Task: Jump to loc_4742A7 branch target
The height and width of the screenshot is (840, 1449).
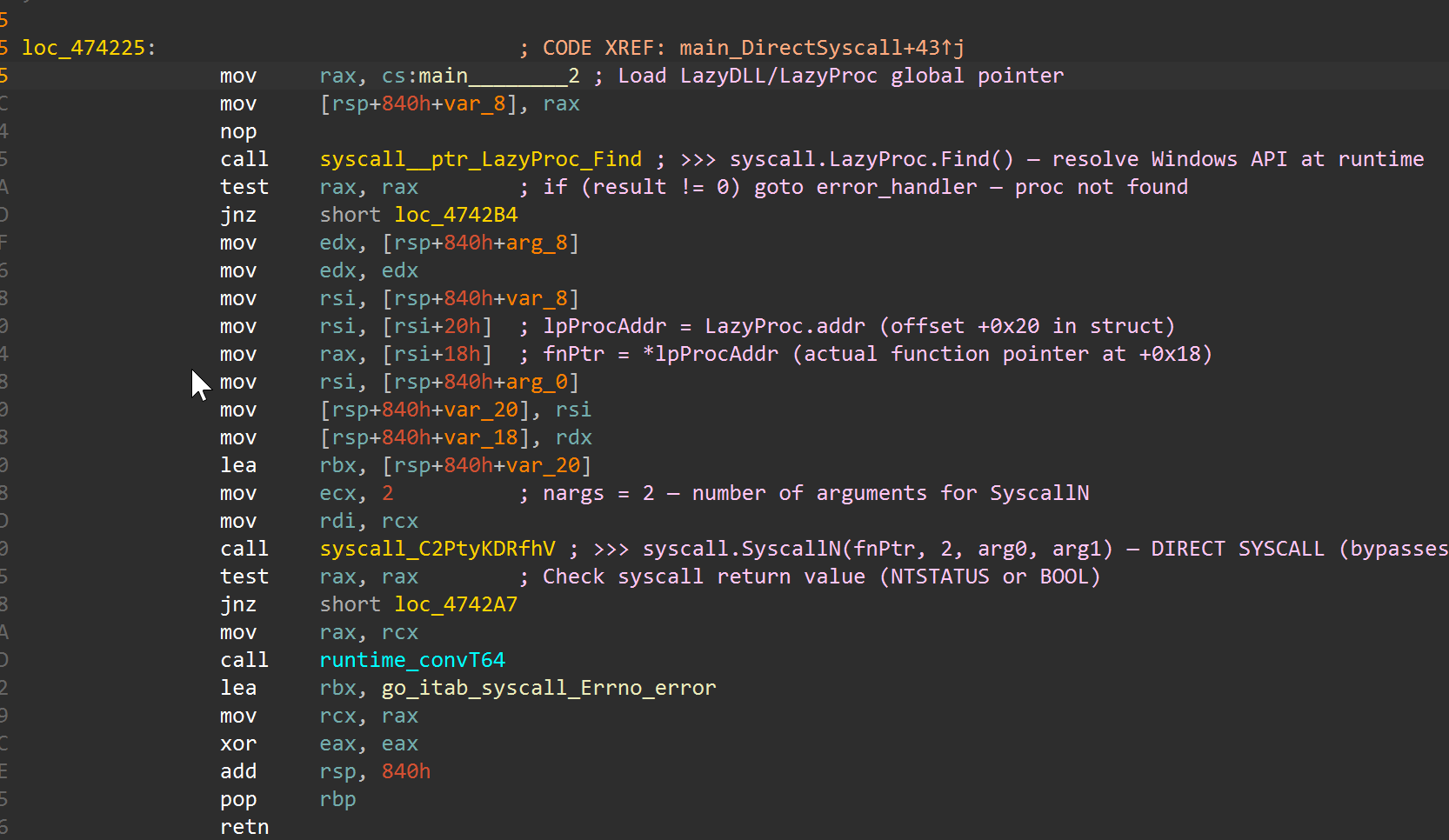Action: click(456, 604)
